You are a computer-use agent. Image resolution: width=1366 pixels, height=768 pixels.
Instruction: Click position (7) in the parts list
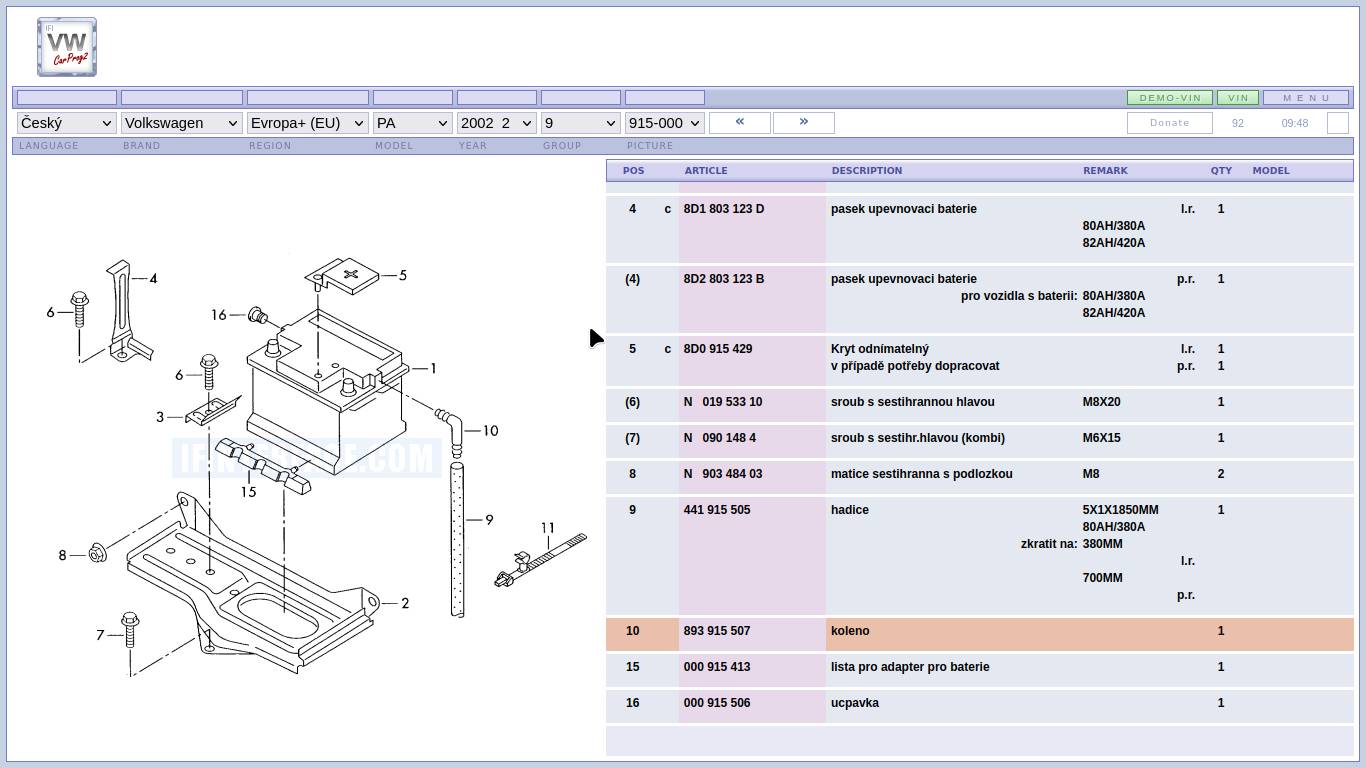[x=633, y=438]
